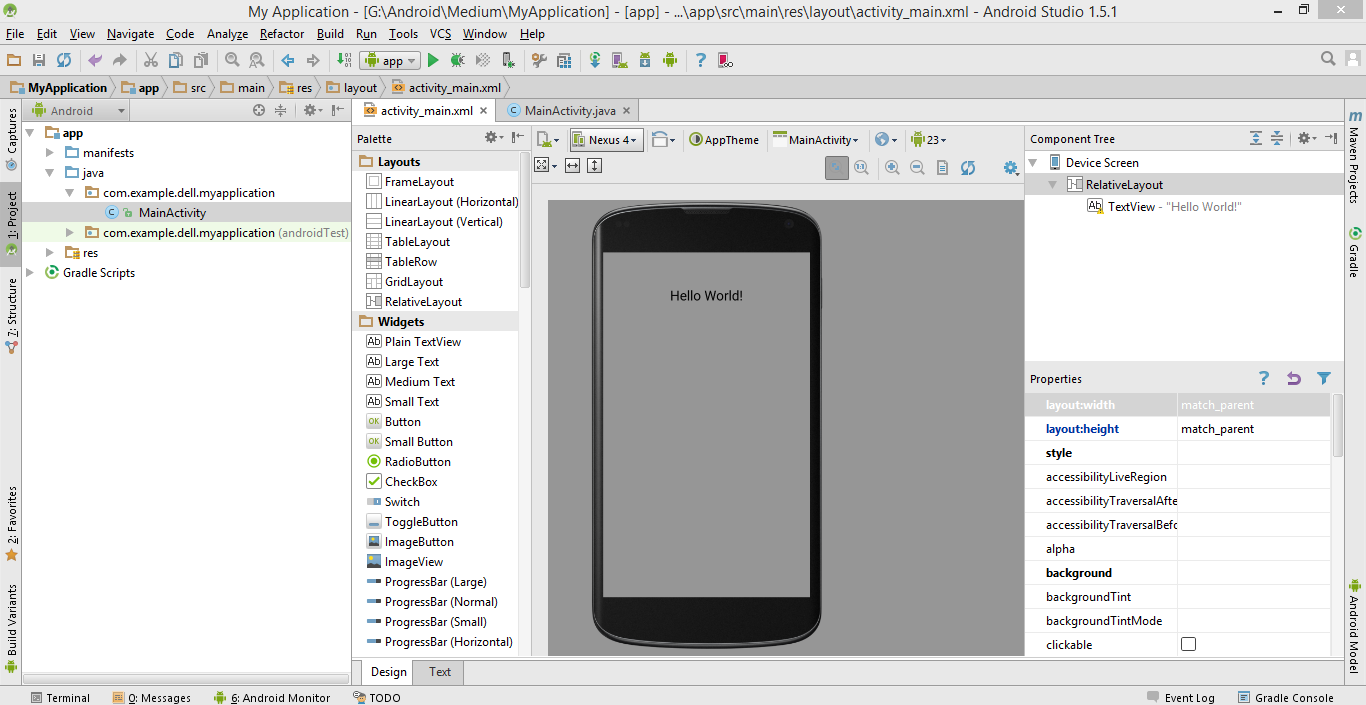Select the CheckBox widget in the palette

click(411, 482)
